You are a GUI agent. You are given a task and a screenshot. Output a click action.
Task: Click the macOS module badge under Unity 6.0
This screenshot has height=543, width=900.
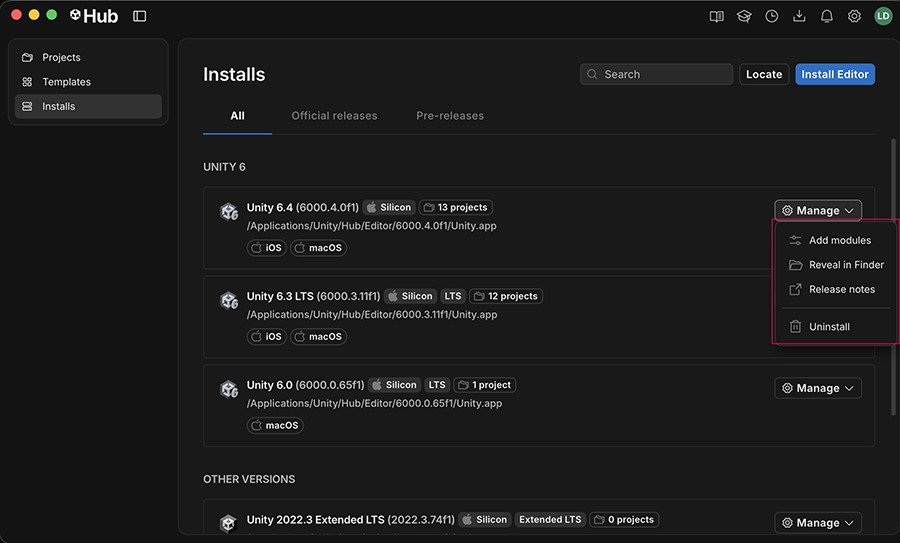pos(275,425)
